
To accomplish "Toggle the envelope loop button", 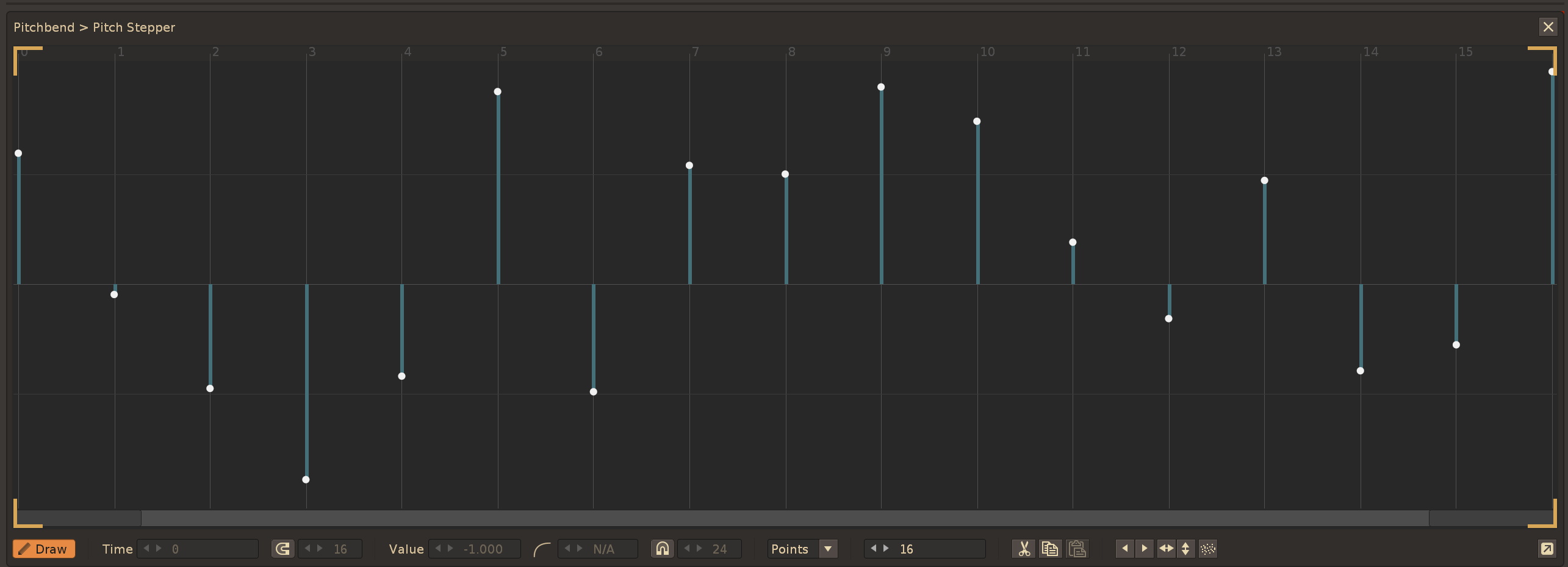I will (x=282, y=549).
